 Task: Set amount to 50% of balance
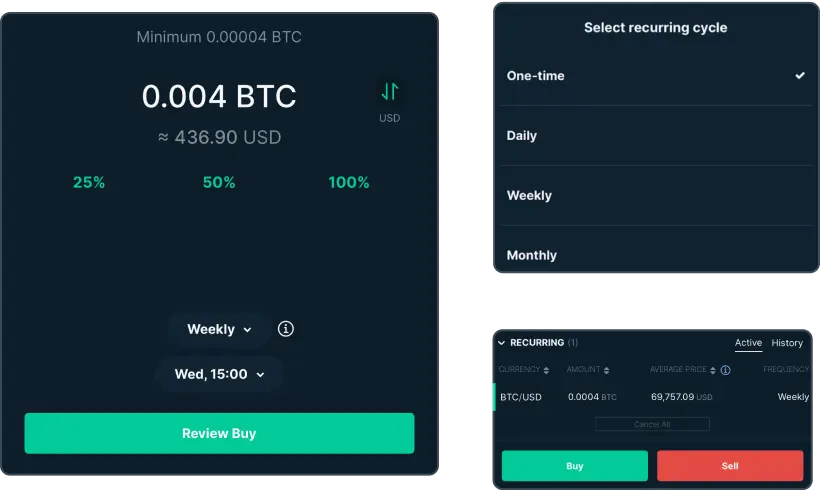(x=219, y=183)
